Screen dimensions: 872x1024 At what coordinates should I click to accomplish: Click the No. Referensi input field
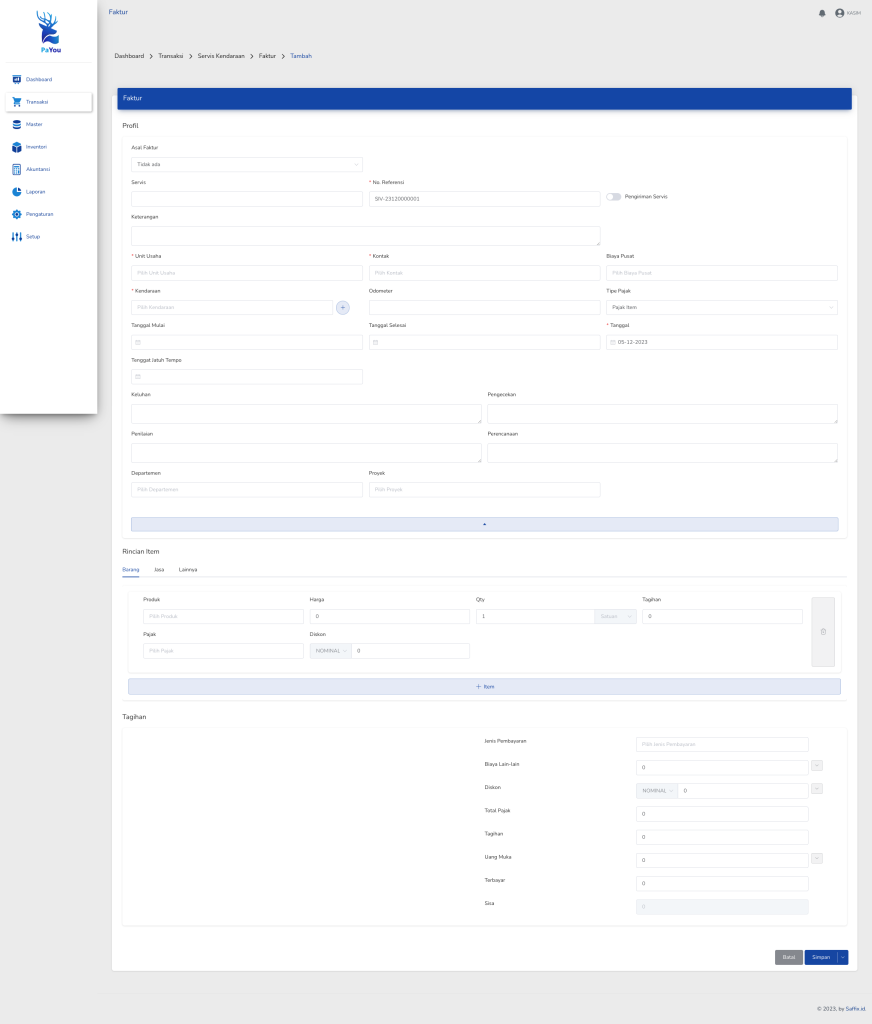click(484, 199)
